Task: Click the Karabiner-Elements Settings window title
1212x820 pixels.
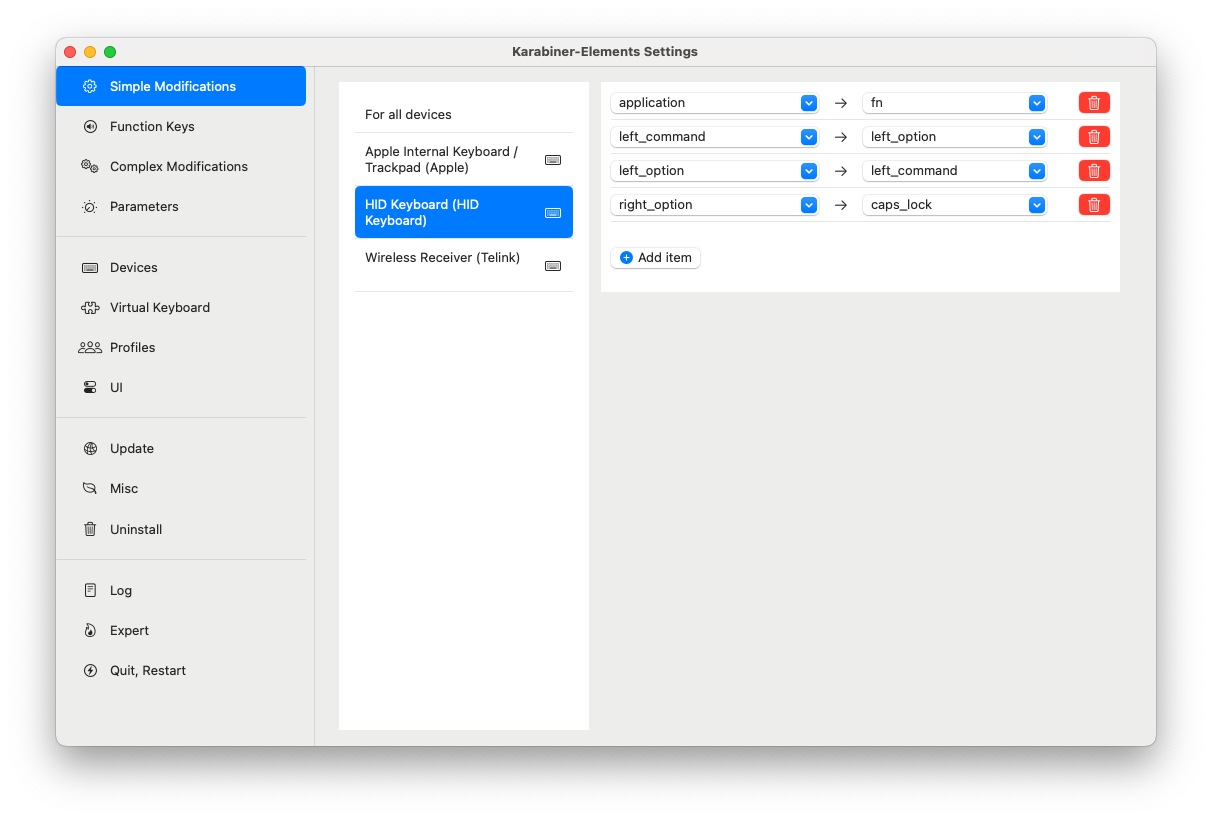Action: pos(605,52)
